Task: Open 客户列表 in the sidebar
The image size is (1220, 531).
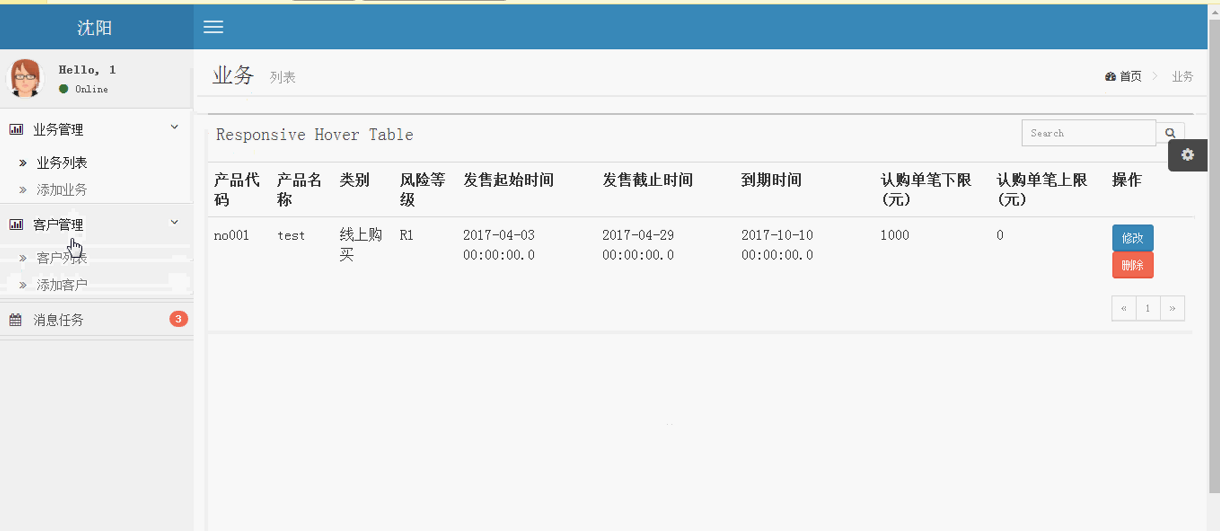Action: [62, 258]
